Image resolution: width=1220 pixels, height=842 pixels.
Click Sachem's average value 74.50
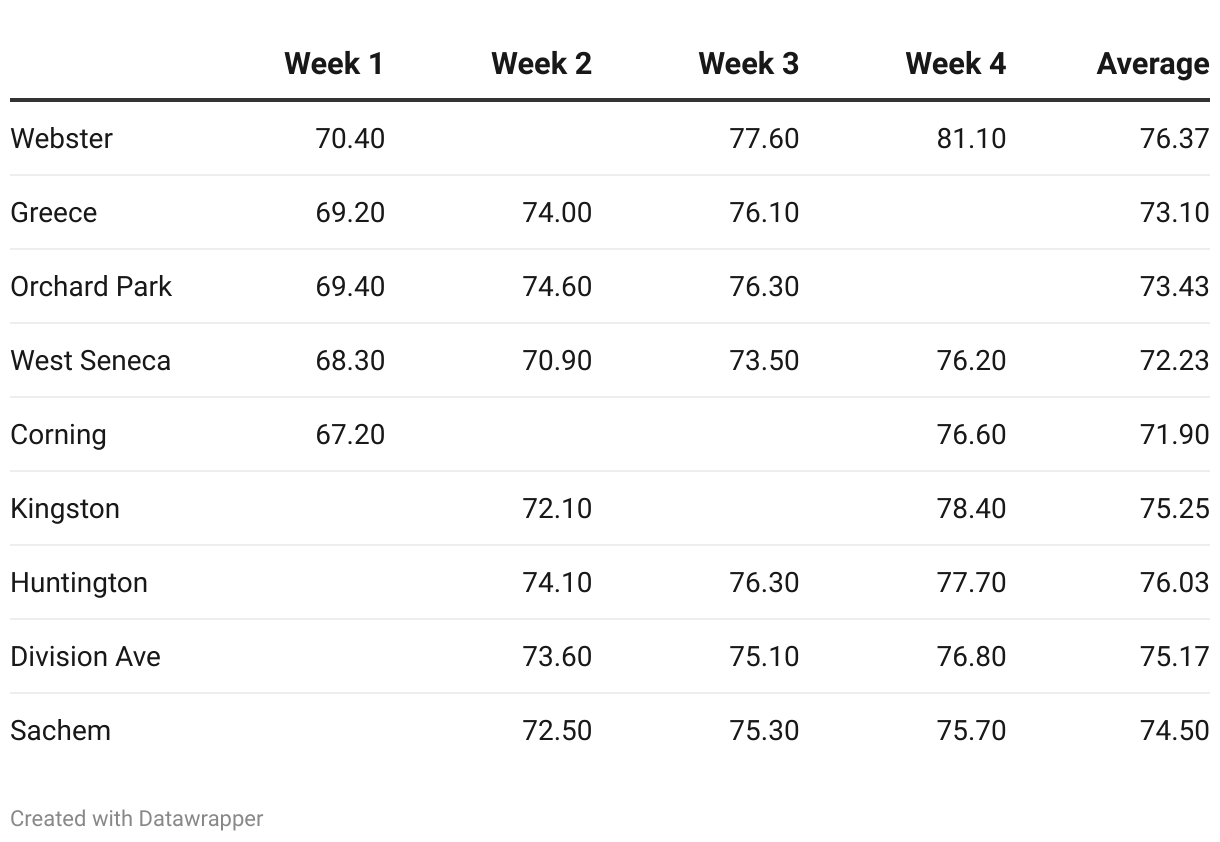1174,730
